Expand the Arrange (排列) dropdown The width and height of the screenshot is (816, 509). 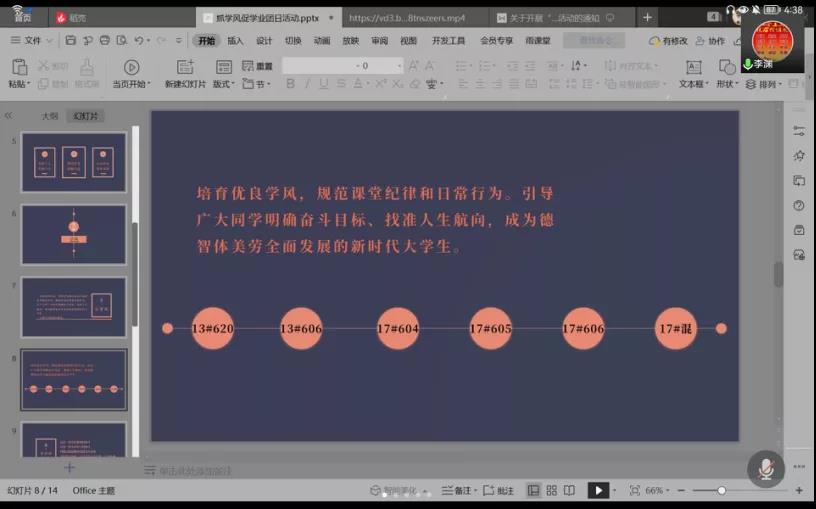[765, 84]
